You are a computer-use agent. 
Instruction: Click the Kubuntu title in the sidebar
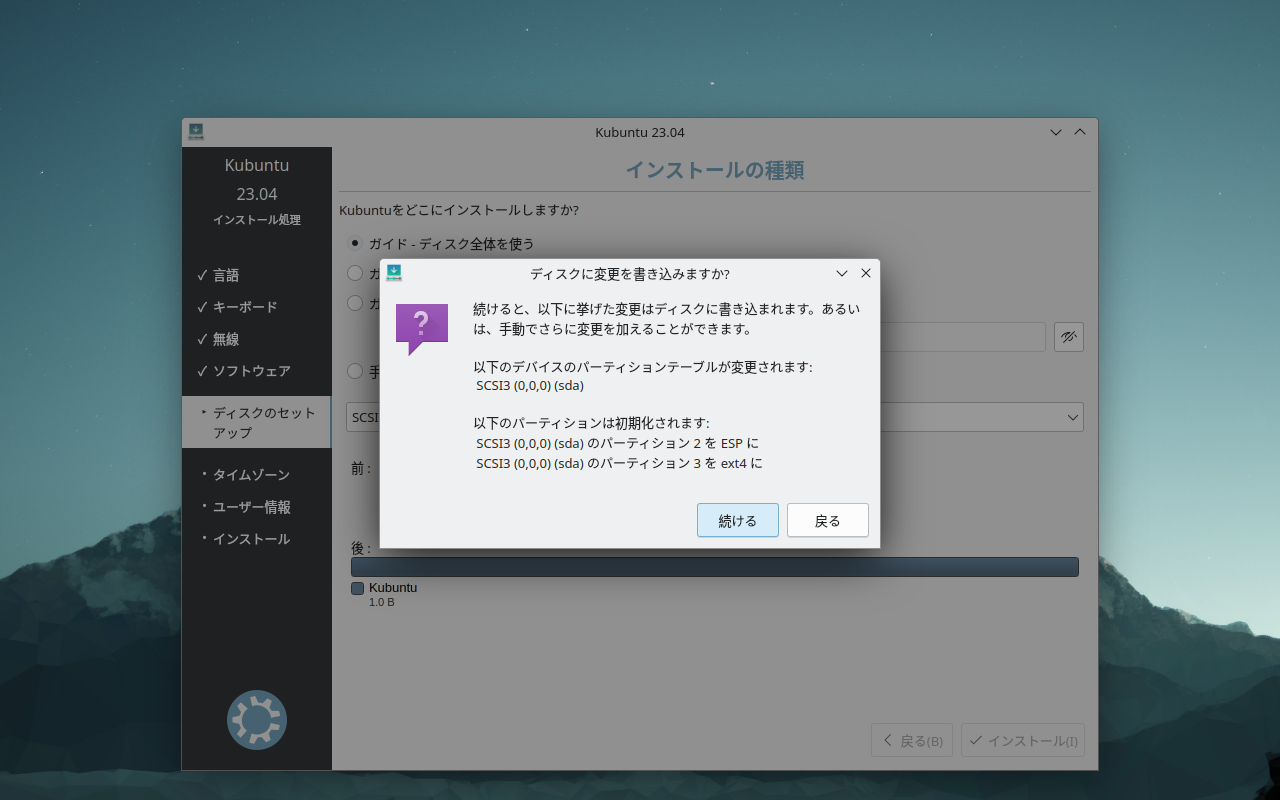point(257,165)
